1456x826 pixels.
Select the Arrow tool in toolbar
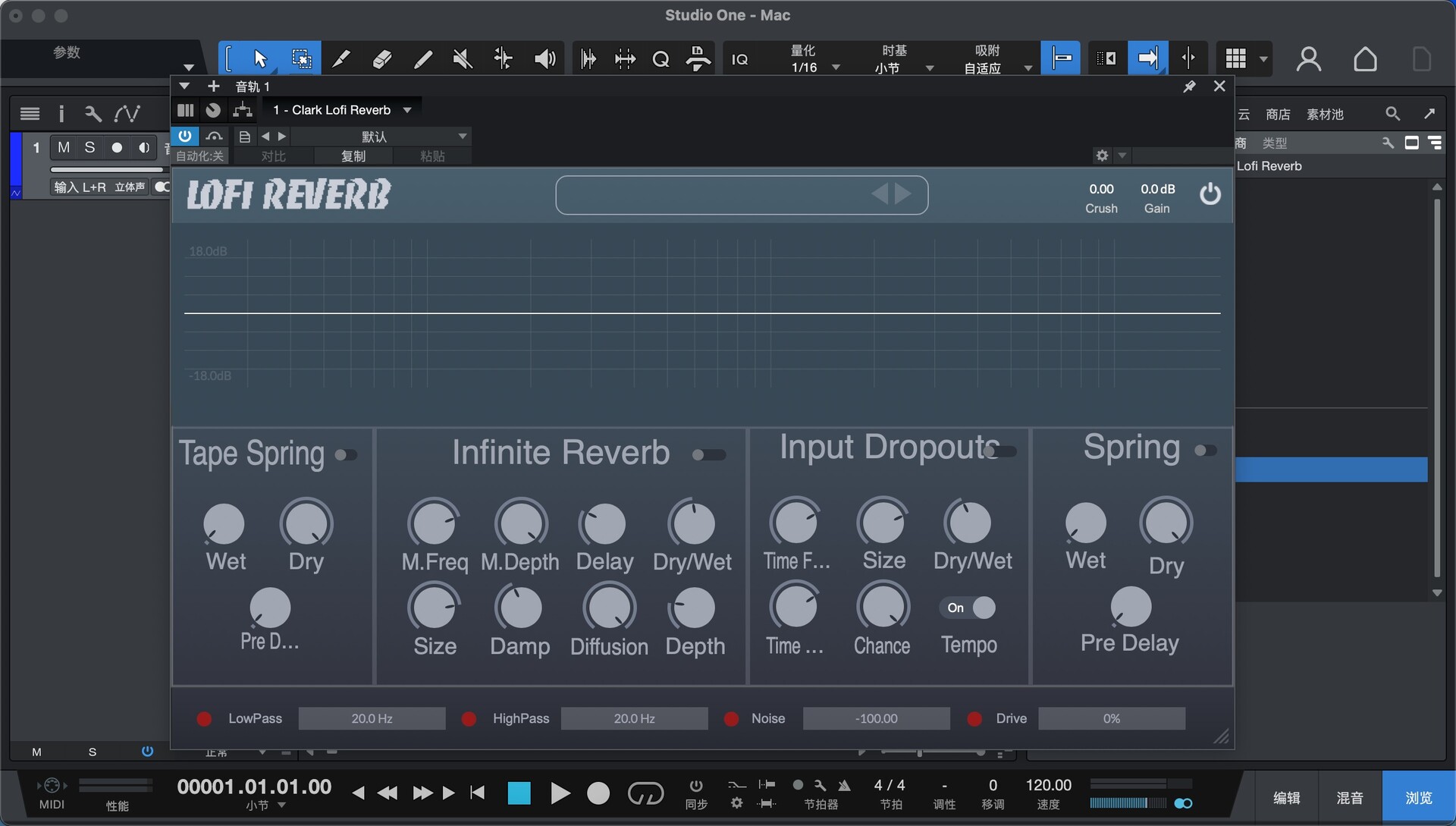pyautogui.click(x=260, y=58)
